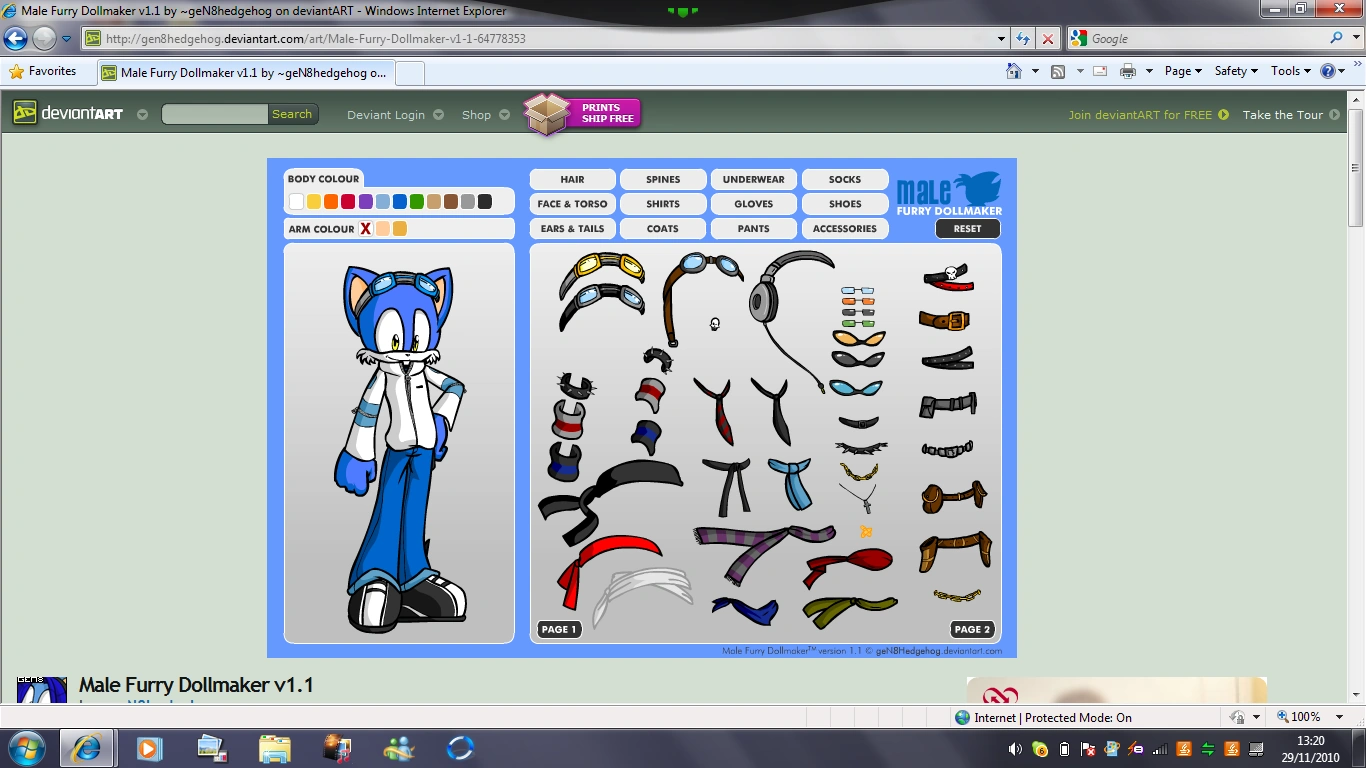
Task: Choose the brown belt with side holster pouches
Action: (x=955, y=550)
